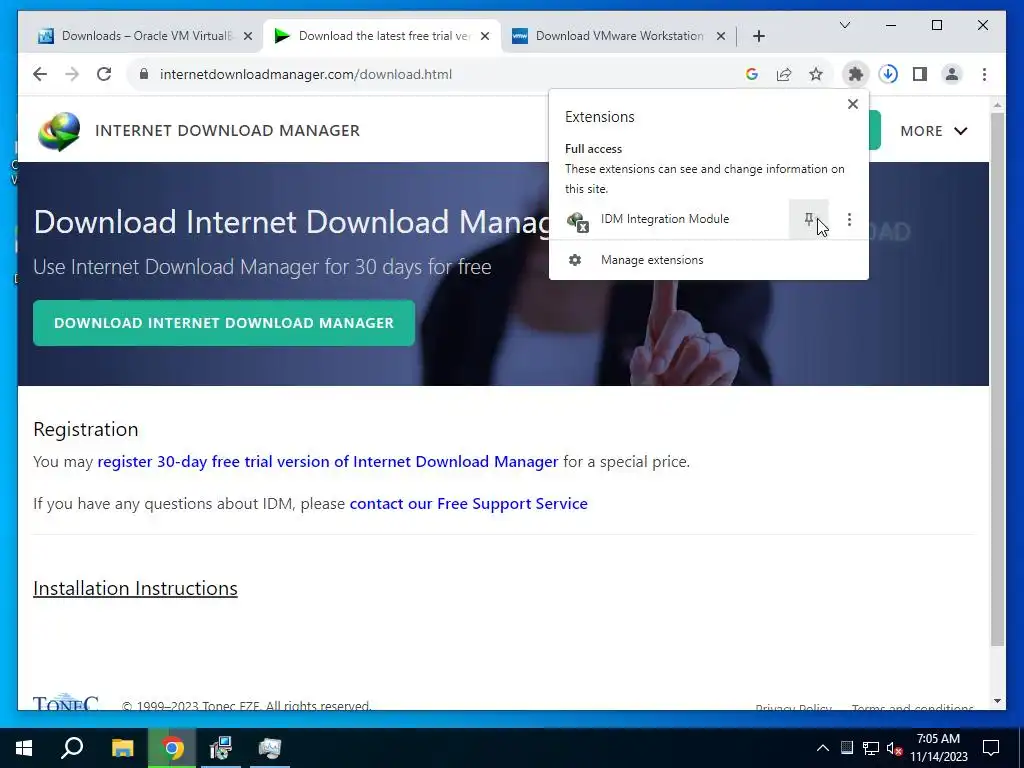
Task: Click DOWNLOAD INTERNET DOWNLOAD MANAGER button
Action: pos(224,323)
